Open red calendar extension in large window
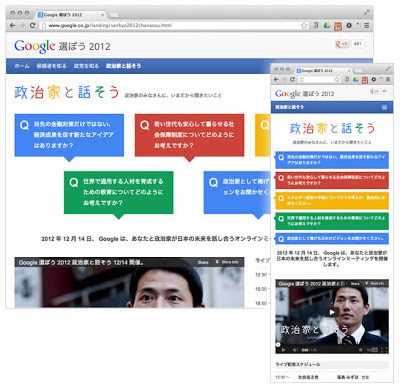 (338, 26)
